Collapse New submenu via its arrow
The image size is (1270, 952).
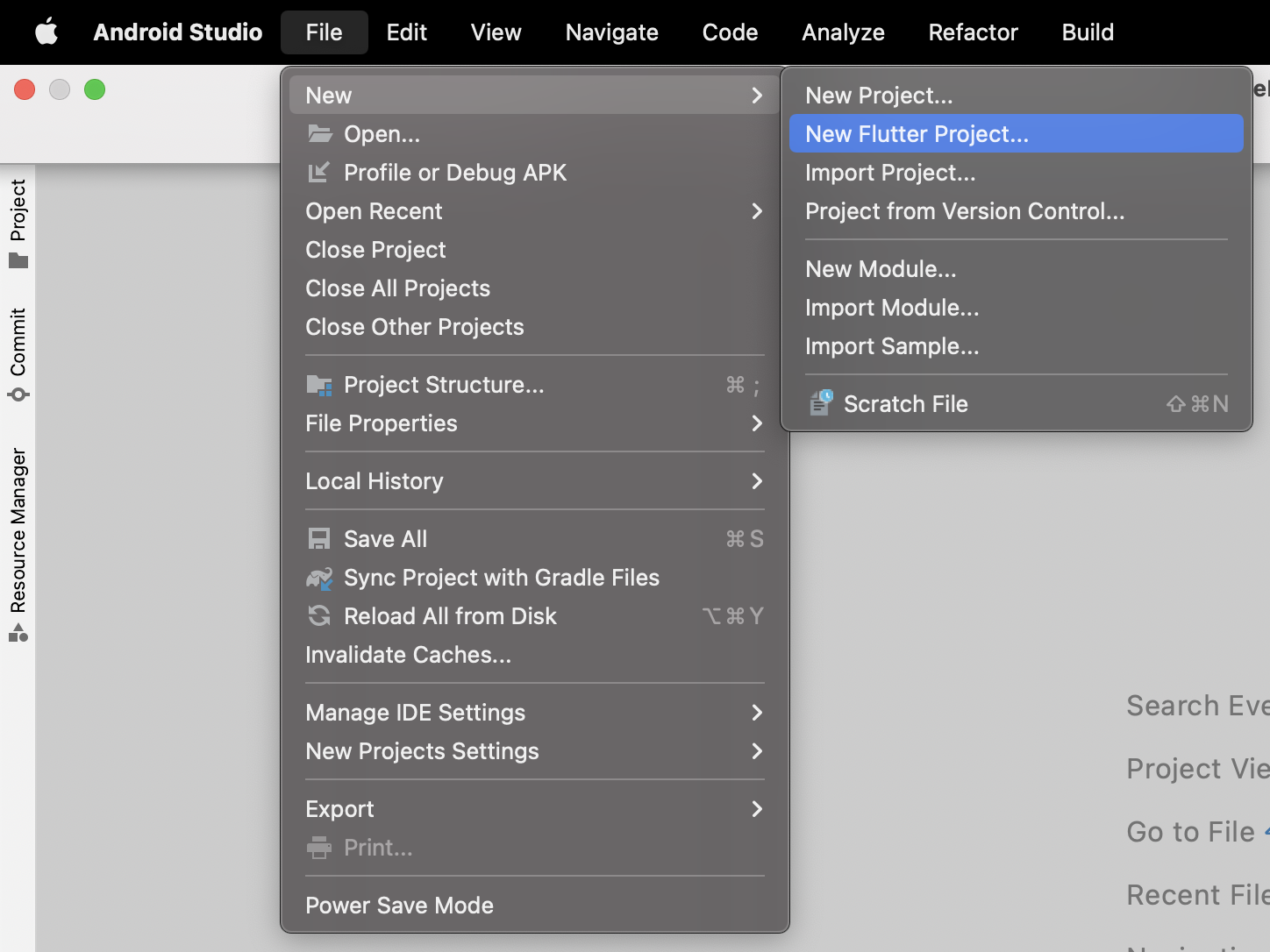(757, 96)
